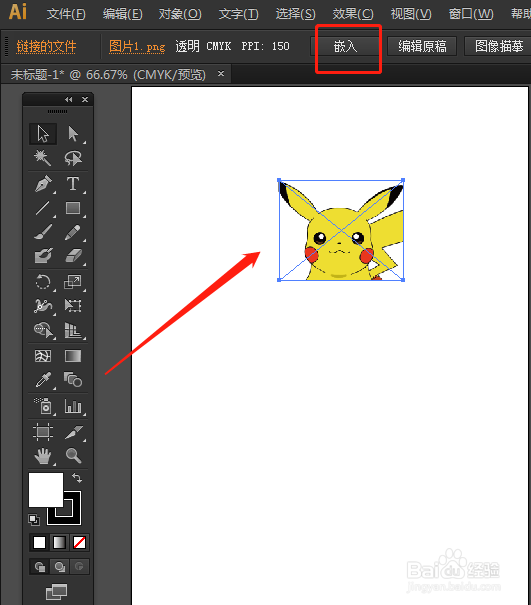531x605 pixels.
Task: Click the 图像描摹 button
Action: pyautogui.click(x=498, y=47)
